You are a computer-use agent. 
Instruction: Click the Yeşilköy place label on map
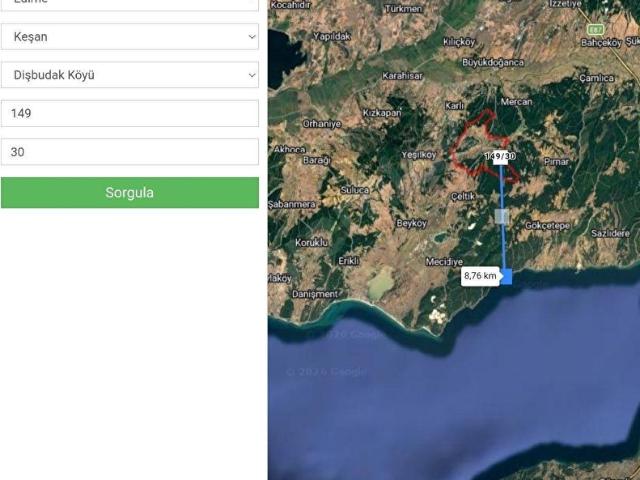[419, 155]
